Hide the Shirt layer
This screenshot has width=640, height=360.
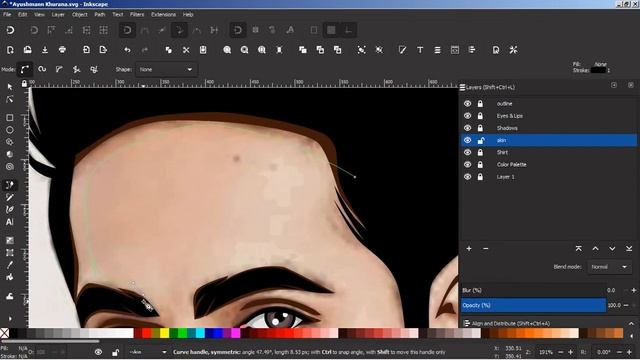(467, 153)
